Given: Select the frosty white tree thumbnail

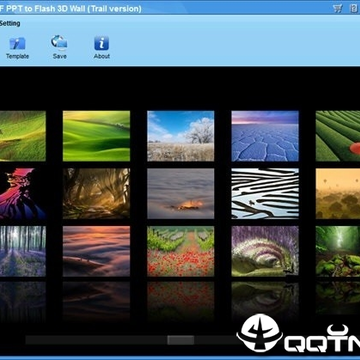Looking at the screenshot, I should (x=181, y=136).
